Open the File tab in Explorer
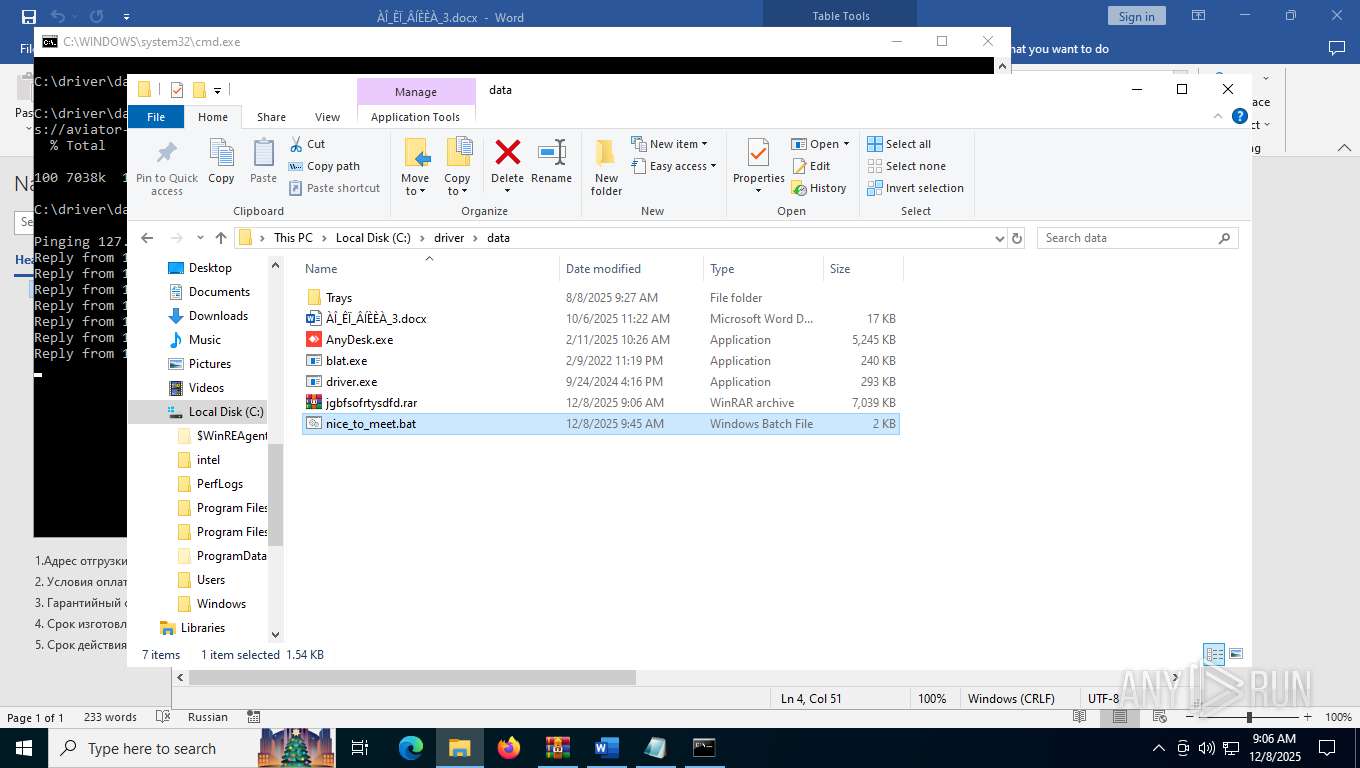The width and height of the screenshot is (1360, 768). [x=156, y=117]
